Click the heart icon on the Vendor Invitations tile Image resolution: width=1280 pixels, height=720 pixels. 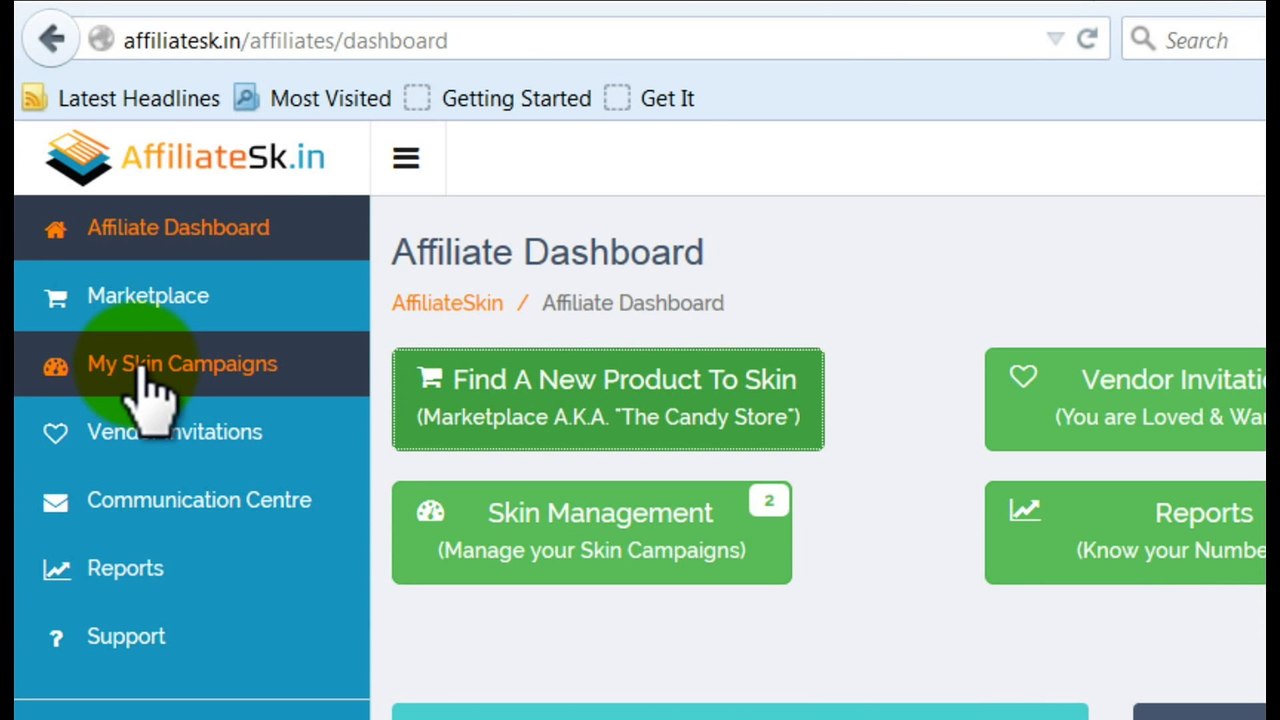pos(1023,377)
